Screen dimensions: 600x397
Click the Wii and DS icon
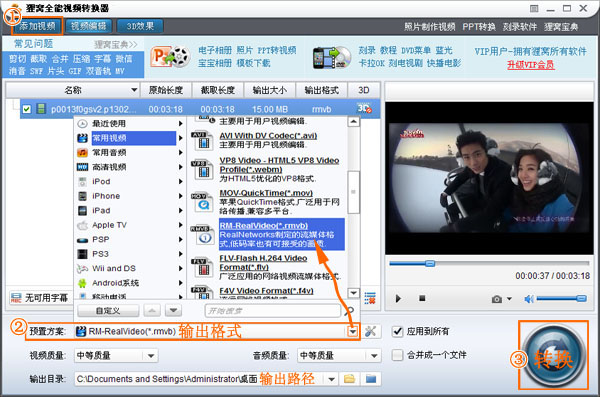tap(82, 269)
